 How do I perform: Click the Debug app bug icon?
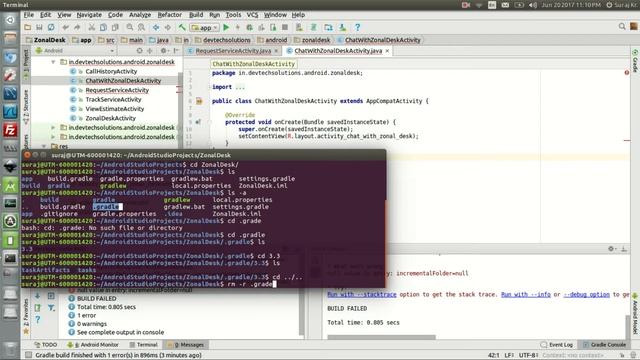coord(249,27)
